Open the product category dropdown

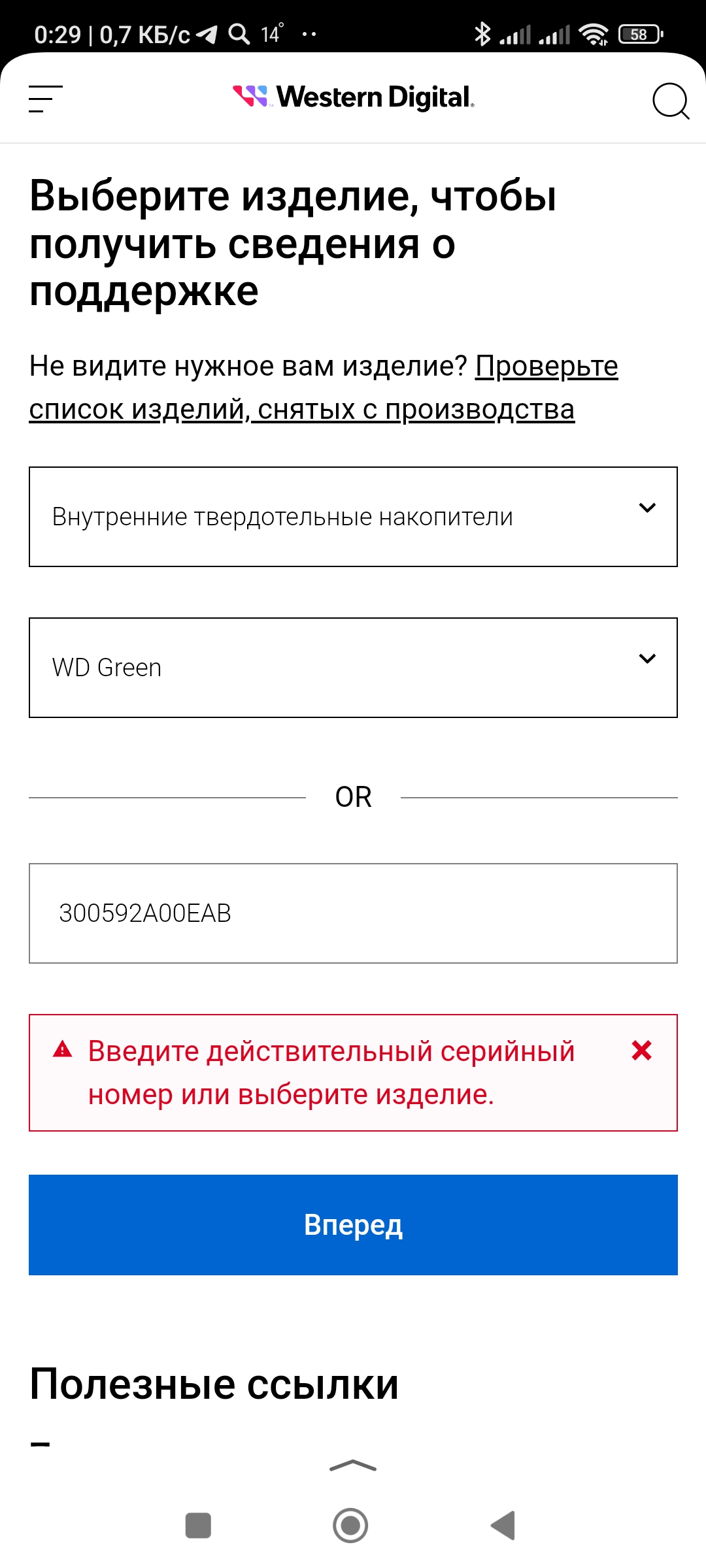pyautogui.click(x=353, y=517)
